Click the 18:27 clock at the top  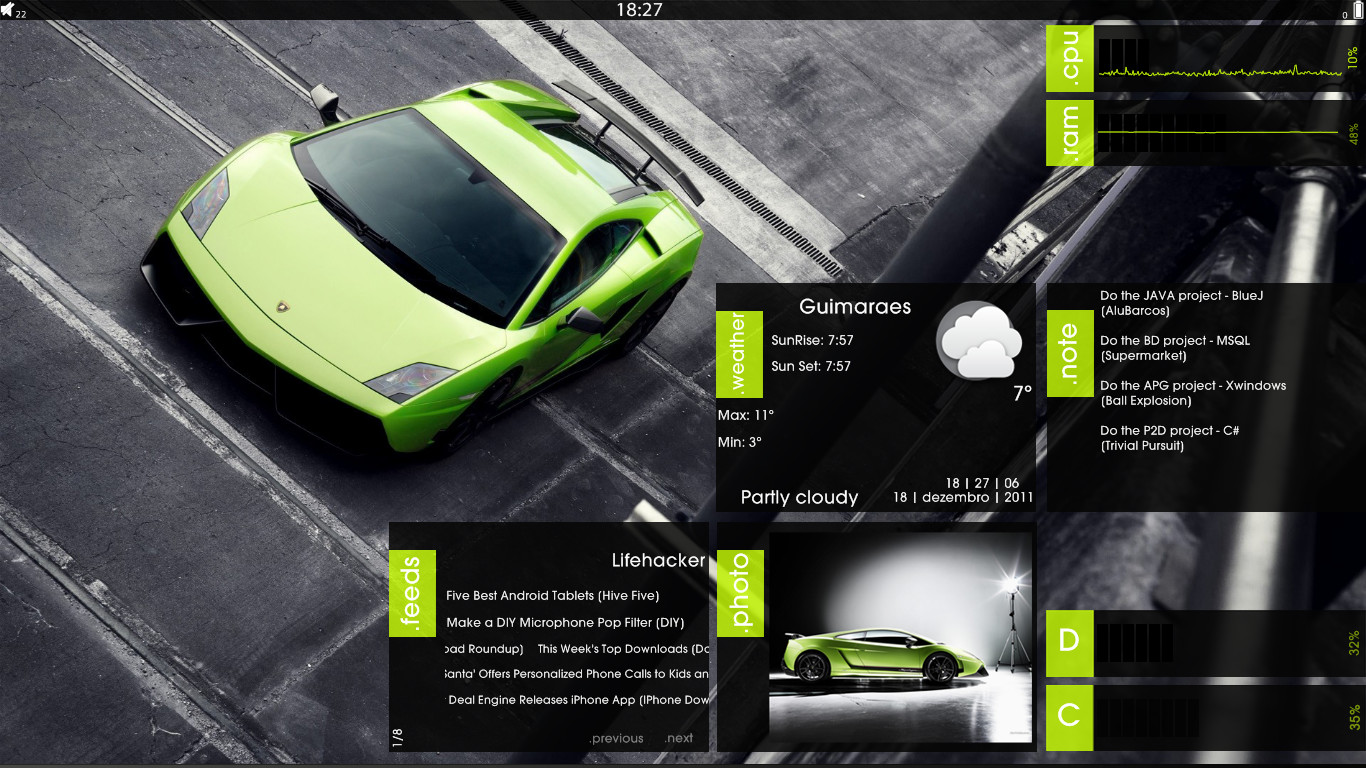point(642,10)
